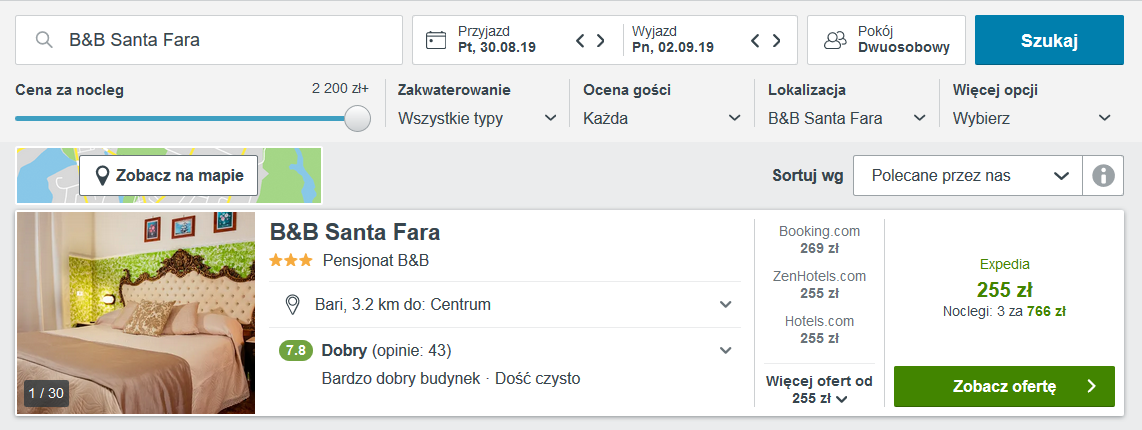The image size is (1142, 430).
Task: Go to next departure date arrow
Action: (776, 40)
